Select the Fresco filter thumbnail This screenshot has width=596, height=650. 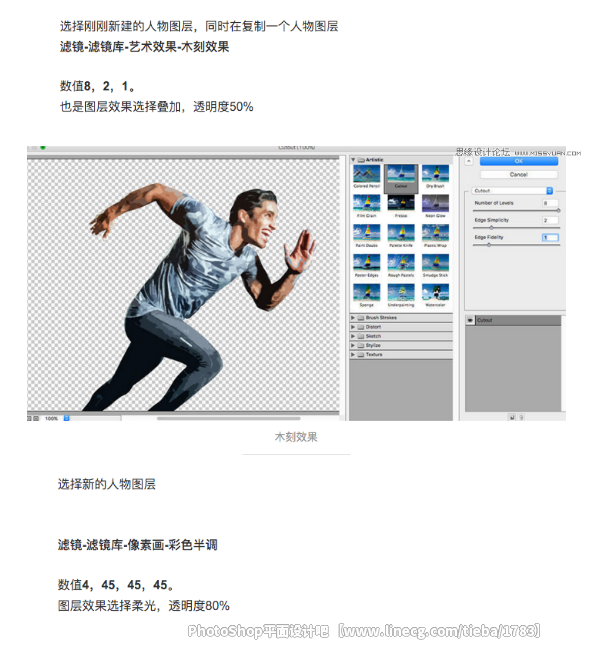pyautogui.click(x=401, y=203)
